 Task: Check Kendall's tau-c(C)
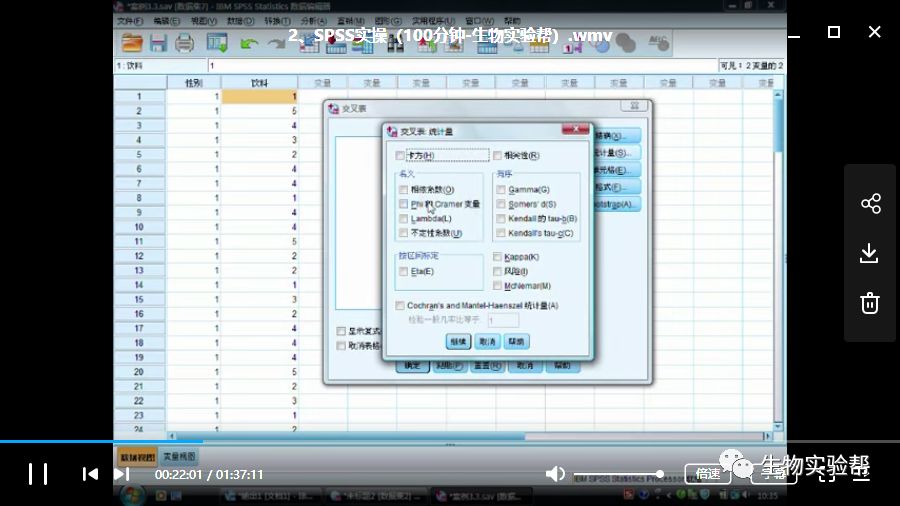click(501, 233)
